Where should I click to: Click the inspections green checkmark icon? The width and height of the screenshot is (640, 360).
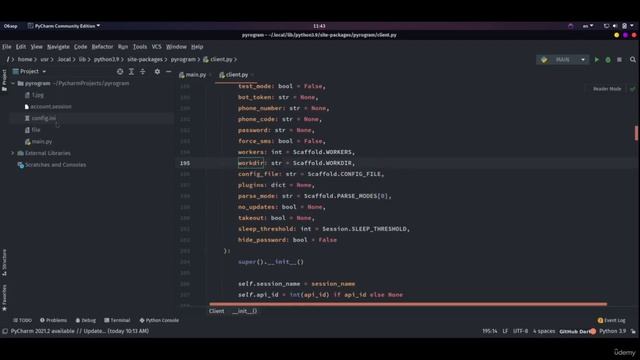633,89
